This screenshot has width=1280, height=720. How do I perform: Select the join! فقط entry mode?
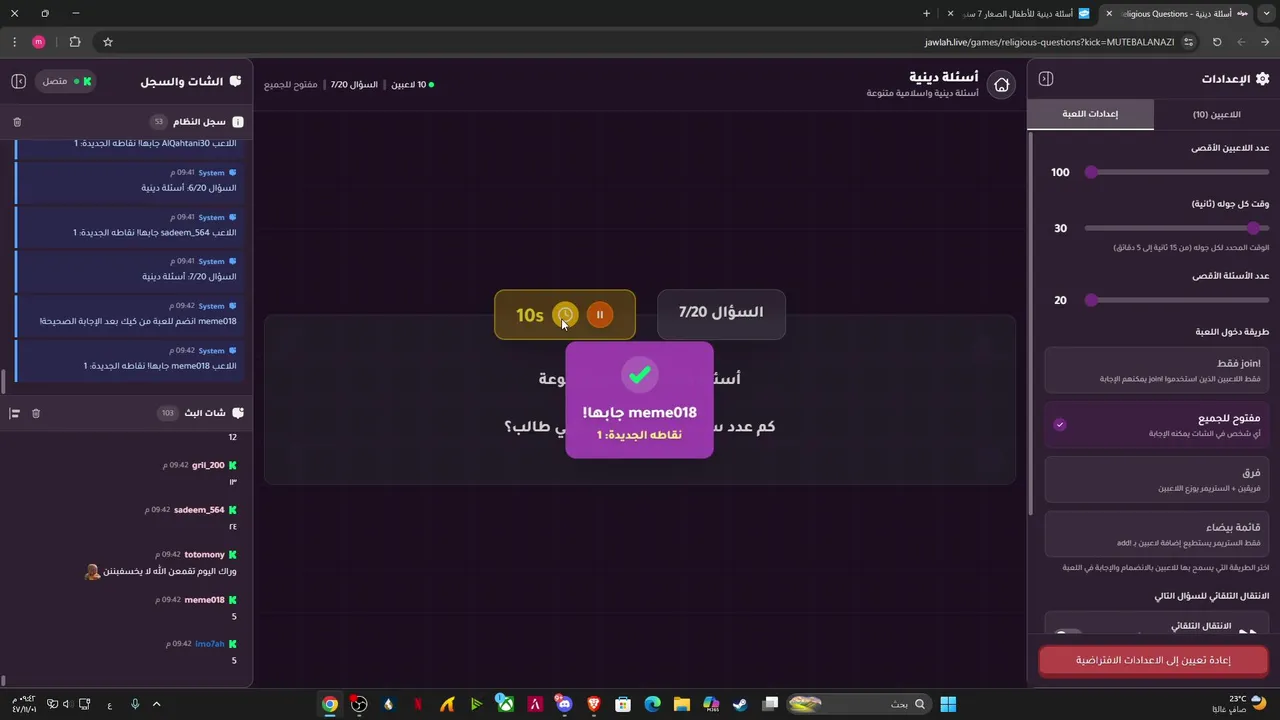(x=1157, y=370)
